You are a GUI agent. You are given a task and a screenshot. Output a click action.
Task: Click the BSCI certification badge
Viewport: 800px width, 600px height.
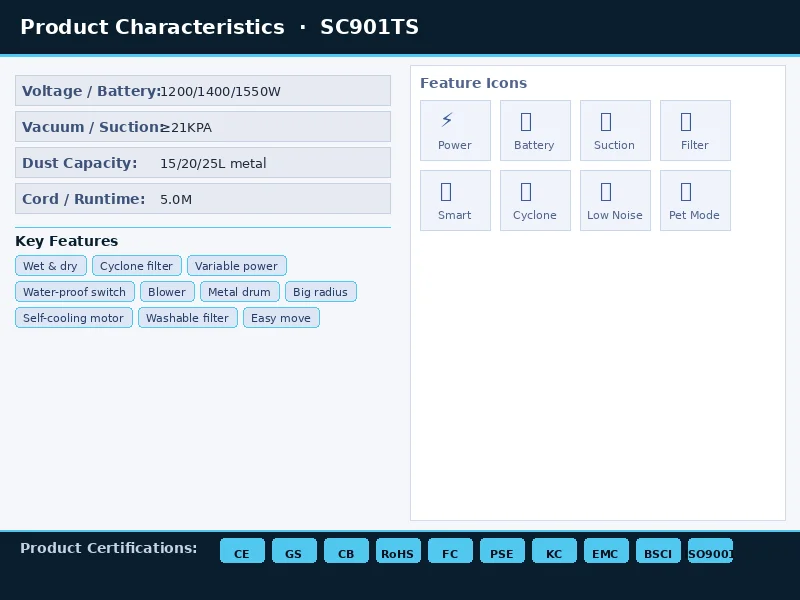tap(659, 551)
